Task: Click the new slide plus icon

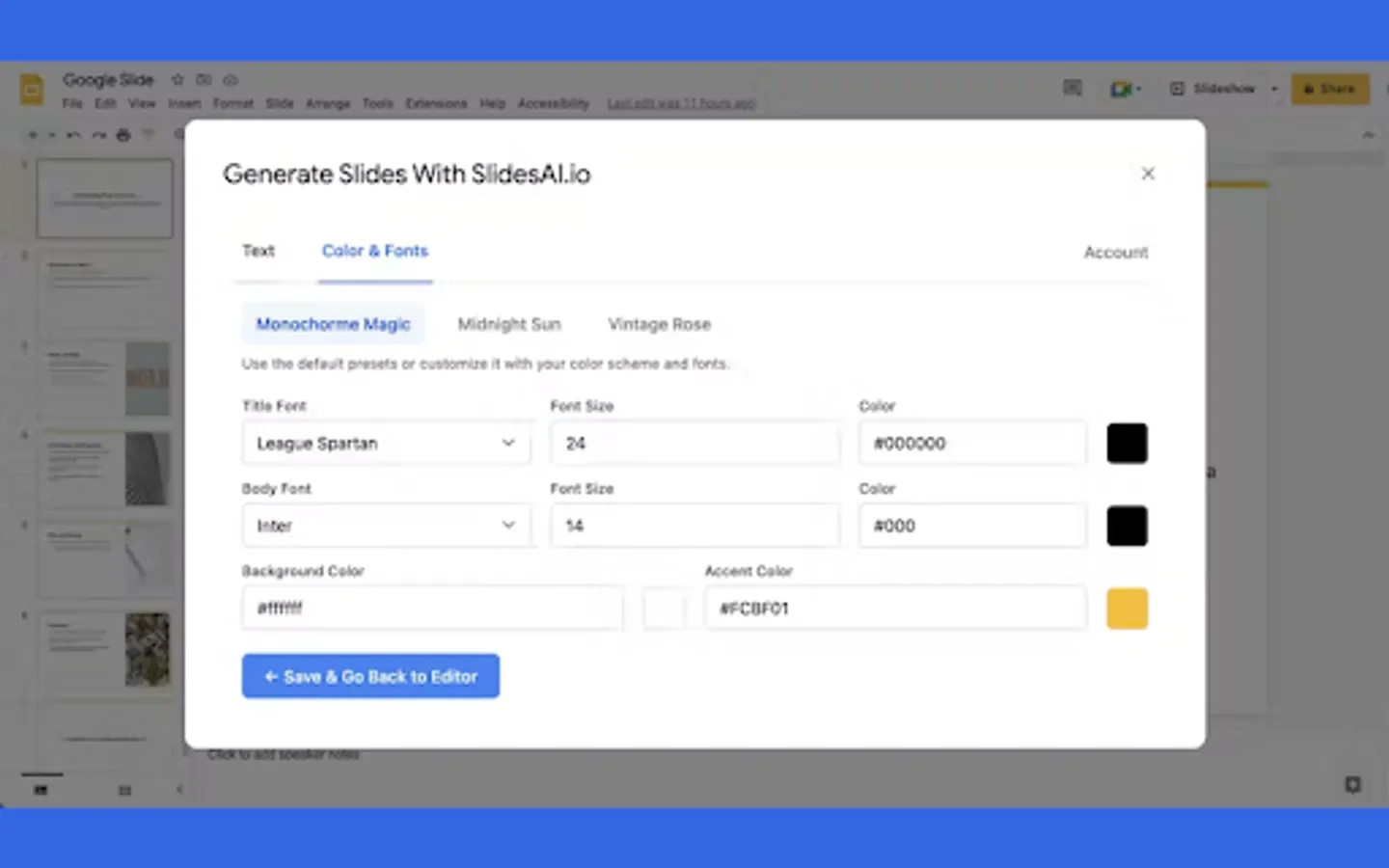Action: [x=33, y=135]
